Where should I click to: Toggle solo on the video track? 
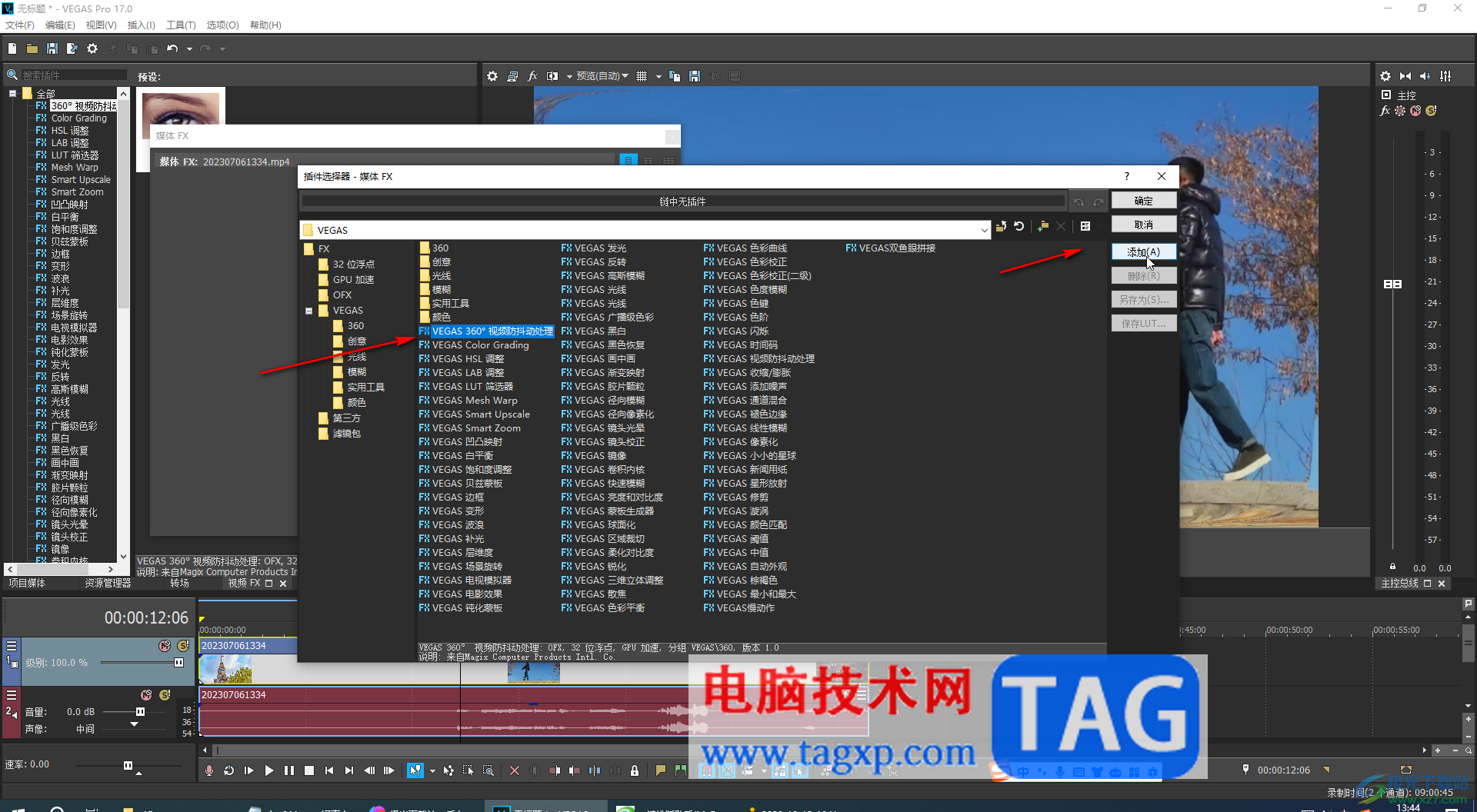tap(183, 646)
